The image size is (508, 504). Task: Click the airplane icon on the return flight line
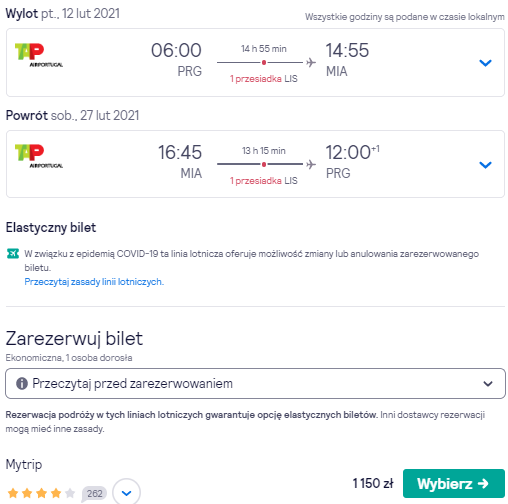tap(311, 164)
